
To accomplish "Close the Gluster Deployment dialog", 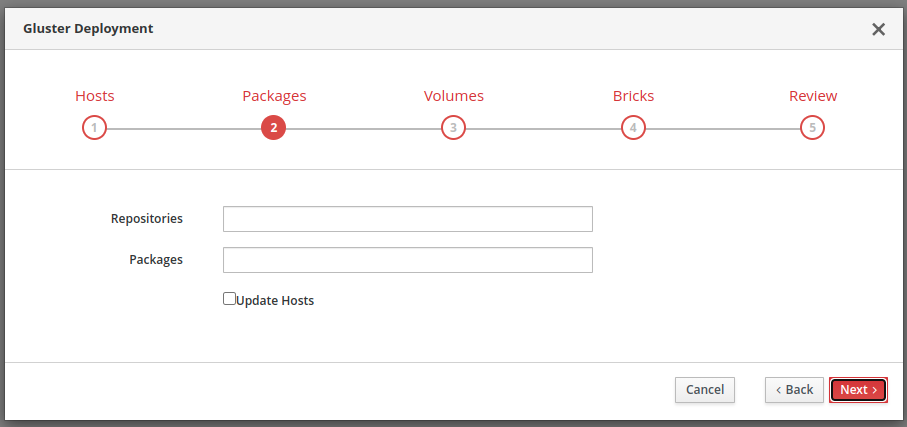I will tap(878, 29).
